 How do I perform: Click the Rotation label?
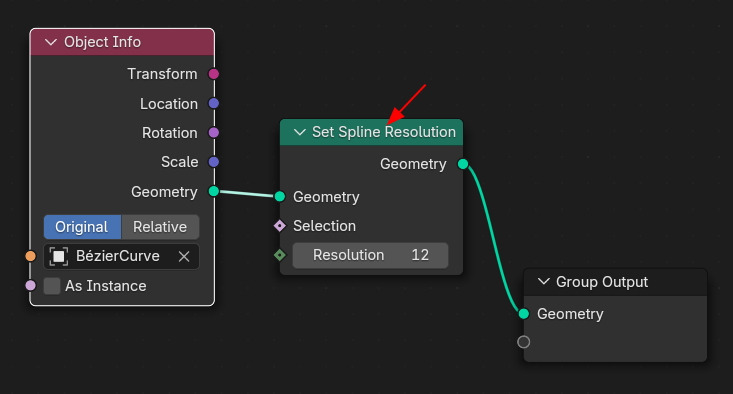click(170, 133)
